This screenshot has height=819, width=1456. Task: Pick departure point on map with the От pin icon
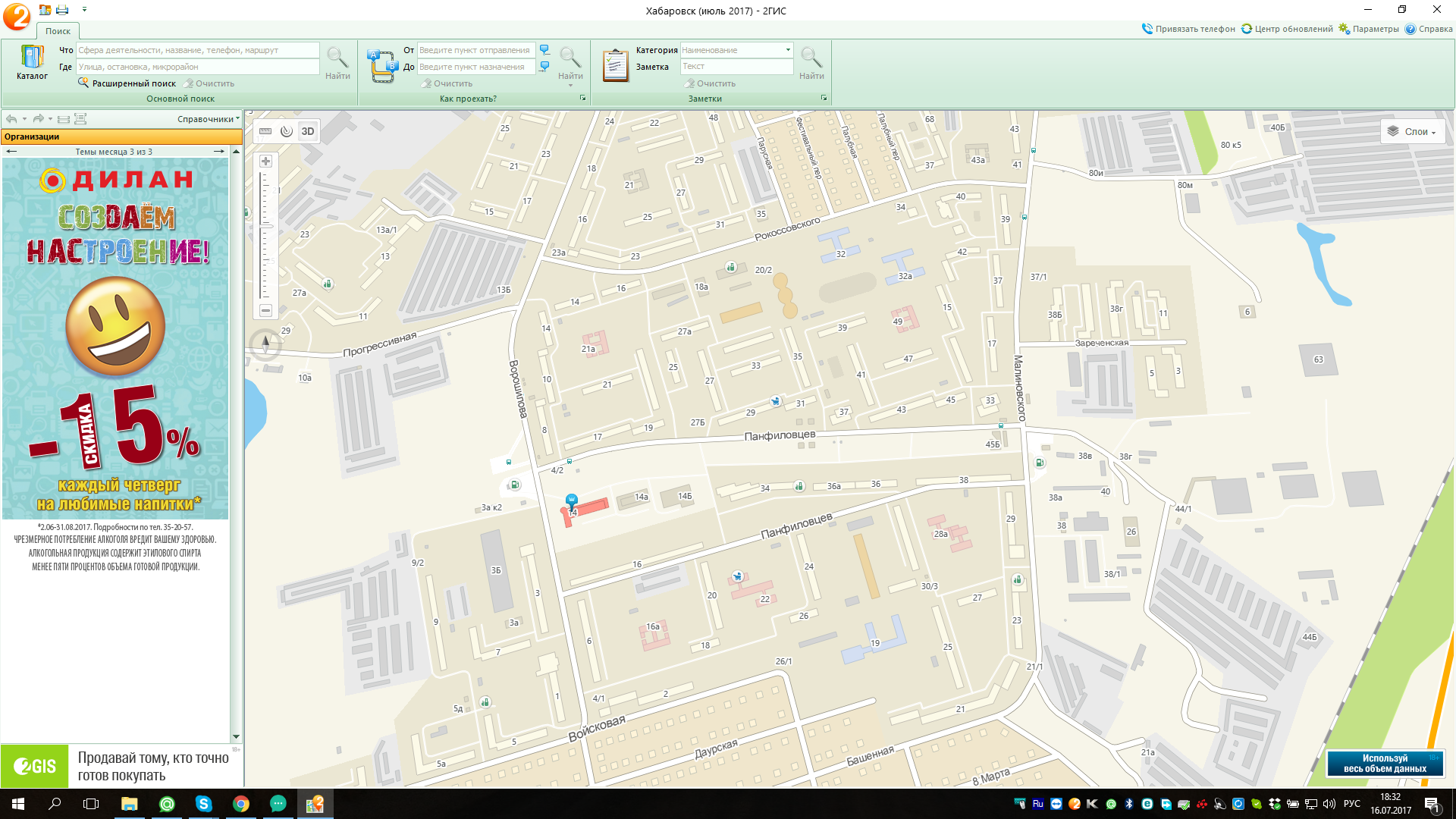(544, 50)
